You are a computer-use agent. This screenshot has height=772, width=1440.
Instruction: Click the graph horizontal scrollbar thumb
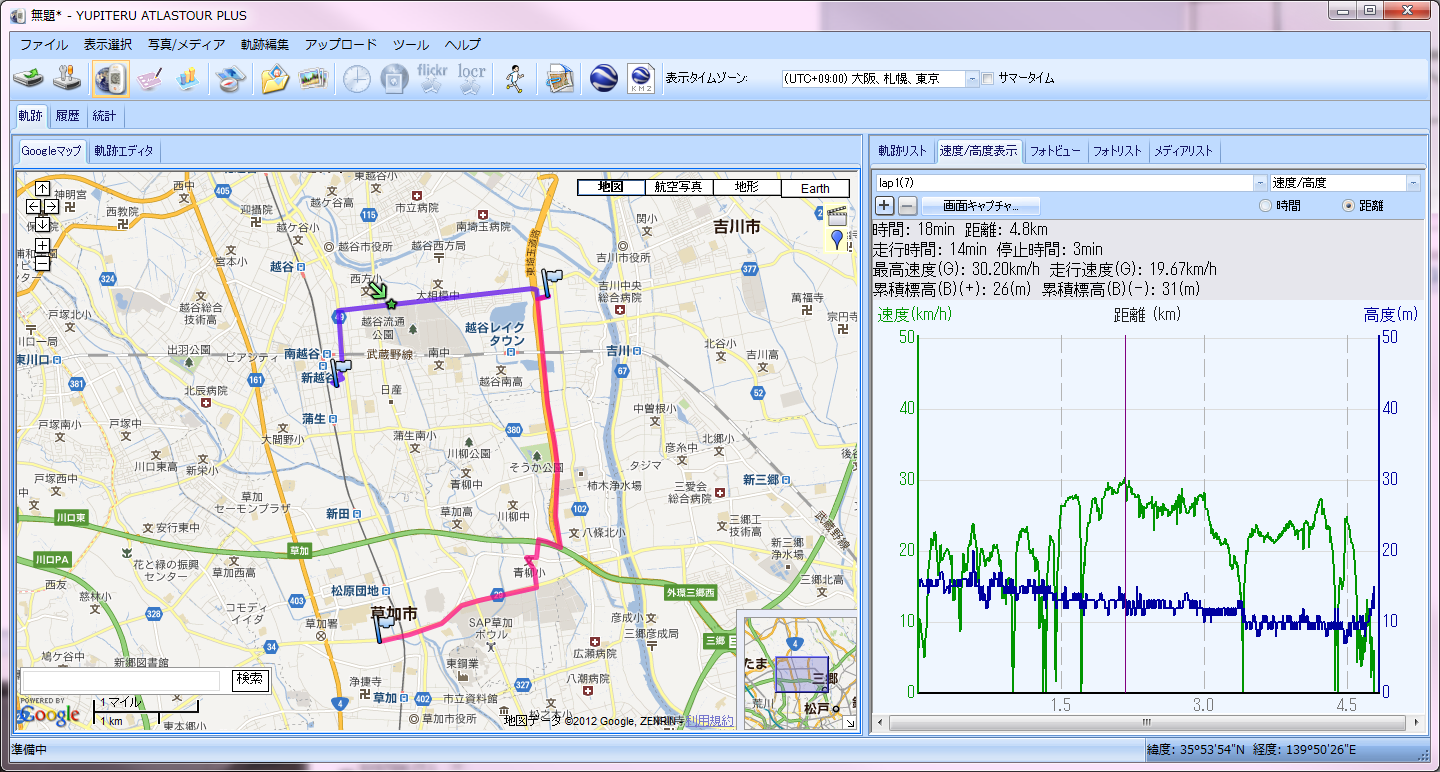click(1146, 722)
